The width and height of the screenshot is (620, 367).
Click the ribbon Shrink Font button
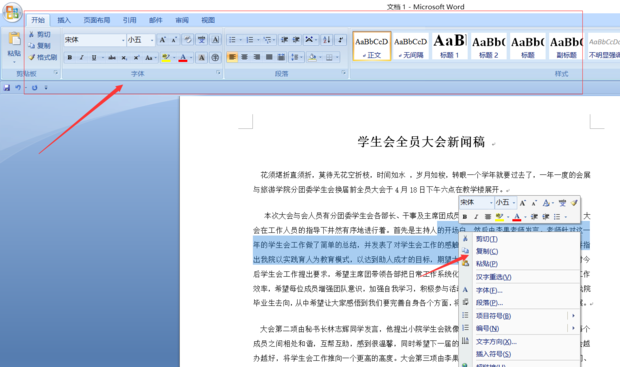click(x=174, y=40)
